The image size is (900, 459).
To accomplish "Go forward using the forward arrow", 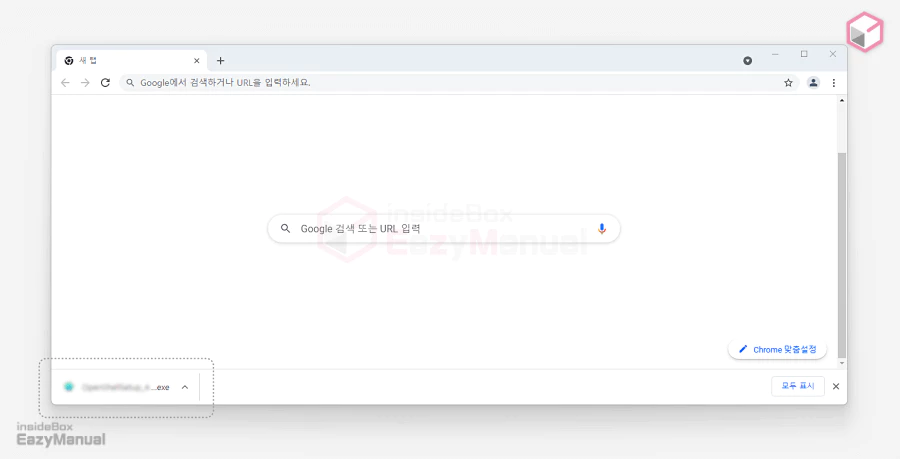I will (85, 83).
